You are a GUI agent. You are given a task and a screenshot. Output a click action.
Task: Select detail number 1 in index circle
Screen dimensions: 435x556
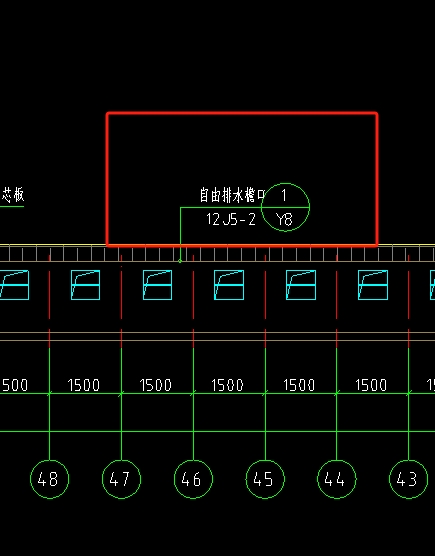click(284, 195)
